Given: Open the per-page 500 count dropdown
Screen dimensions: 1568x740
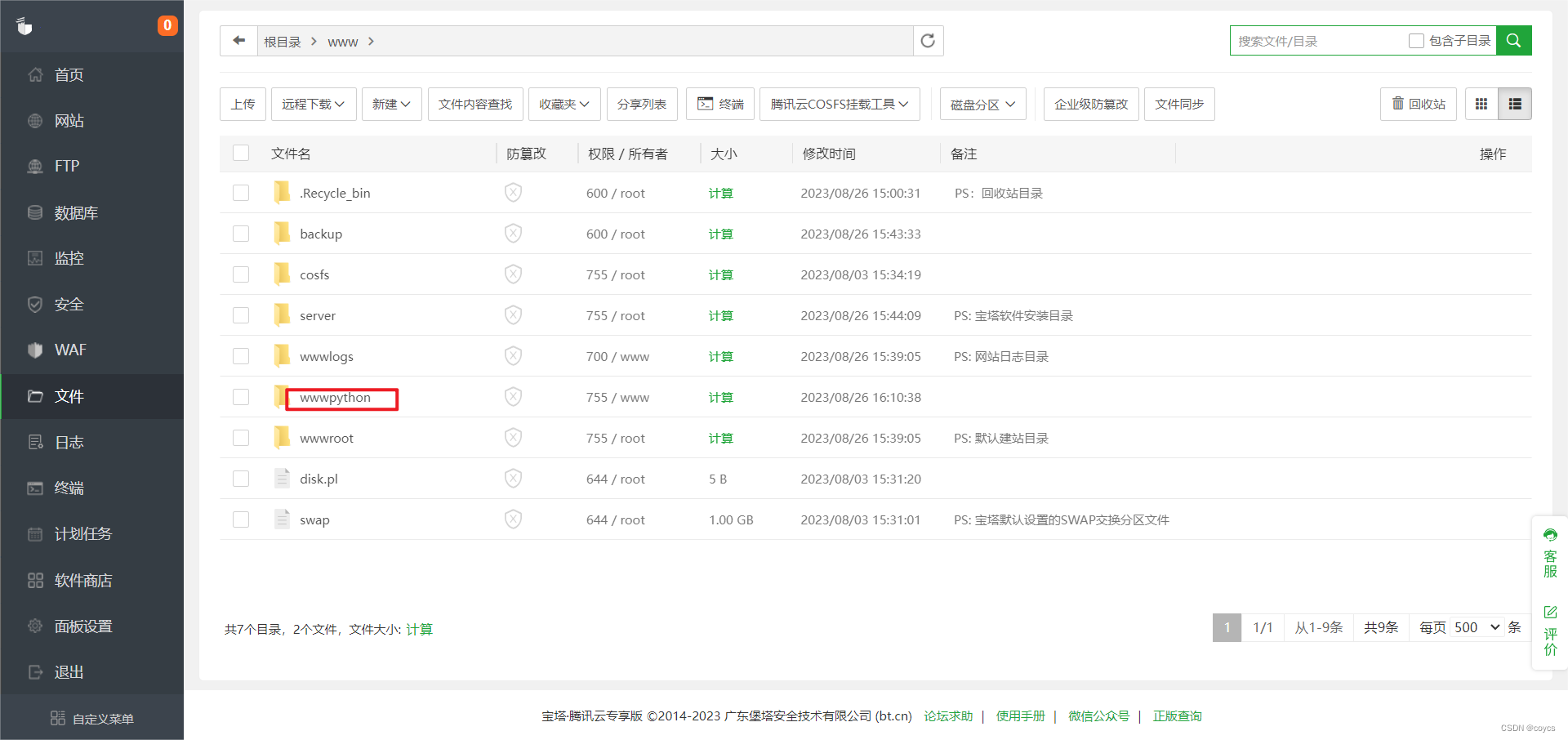Looking at the screenshot, I should click(x=1477, y=627).
